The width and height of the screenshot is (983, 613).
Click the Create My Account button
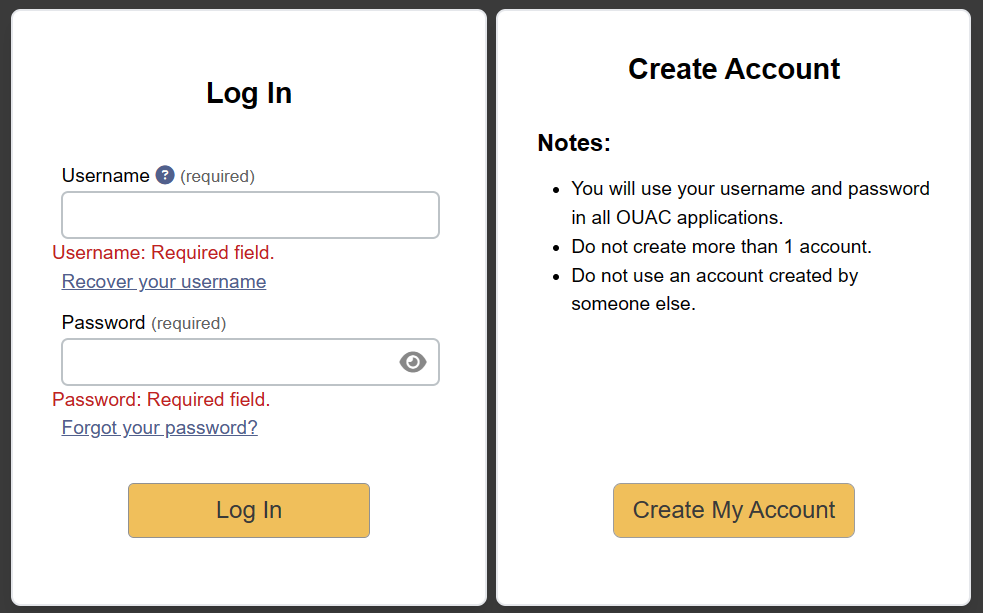[733, 510]
